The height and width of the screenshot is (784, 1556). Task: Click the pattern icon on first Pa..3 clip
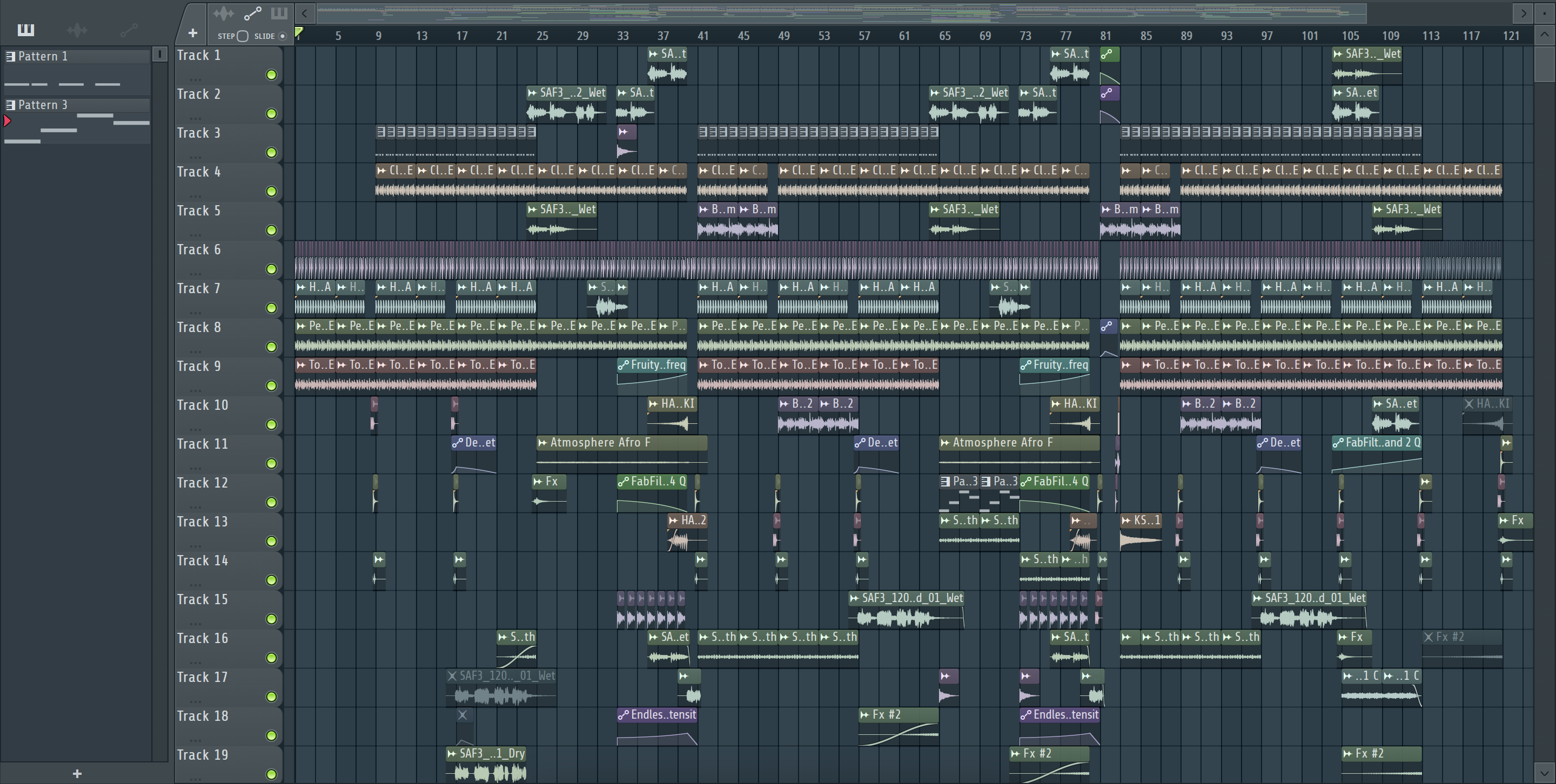point(945,482)
